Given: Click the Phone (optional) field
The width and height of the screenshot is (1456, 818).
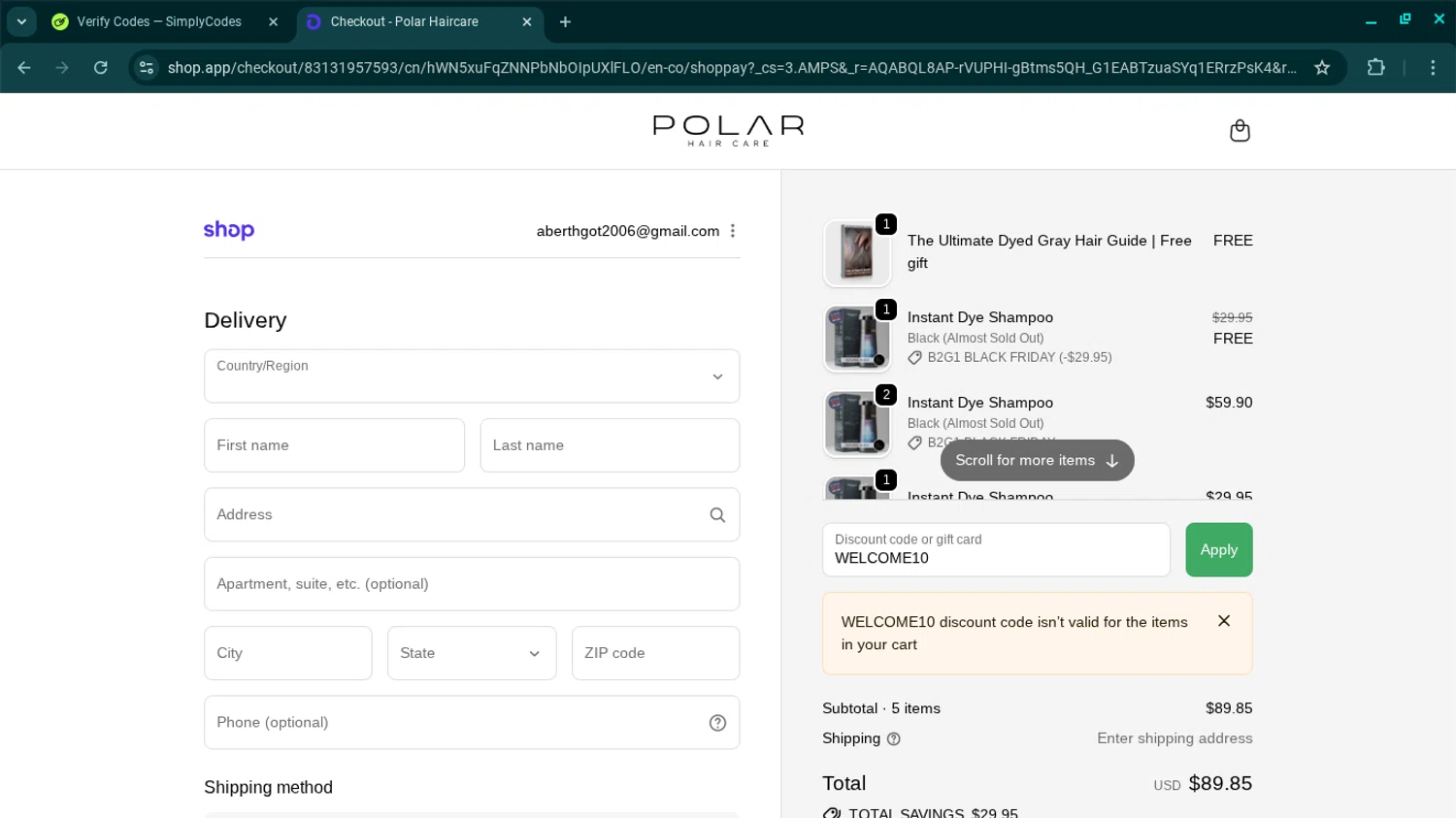Looking at the screenshot, I should pos(472,723).
